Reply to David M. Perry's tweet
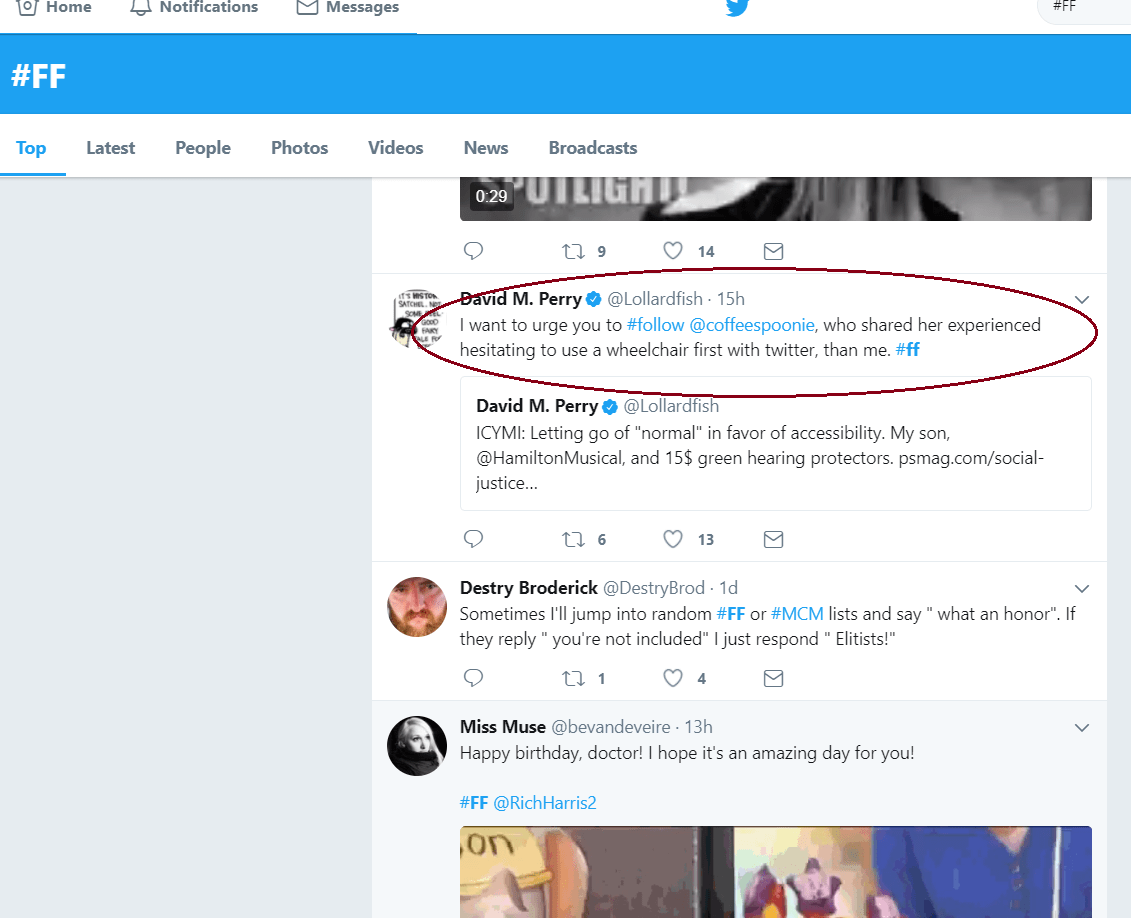The width and height of the screenshot is (1131, 918). (473, 539)
